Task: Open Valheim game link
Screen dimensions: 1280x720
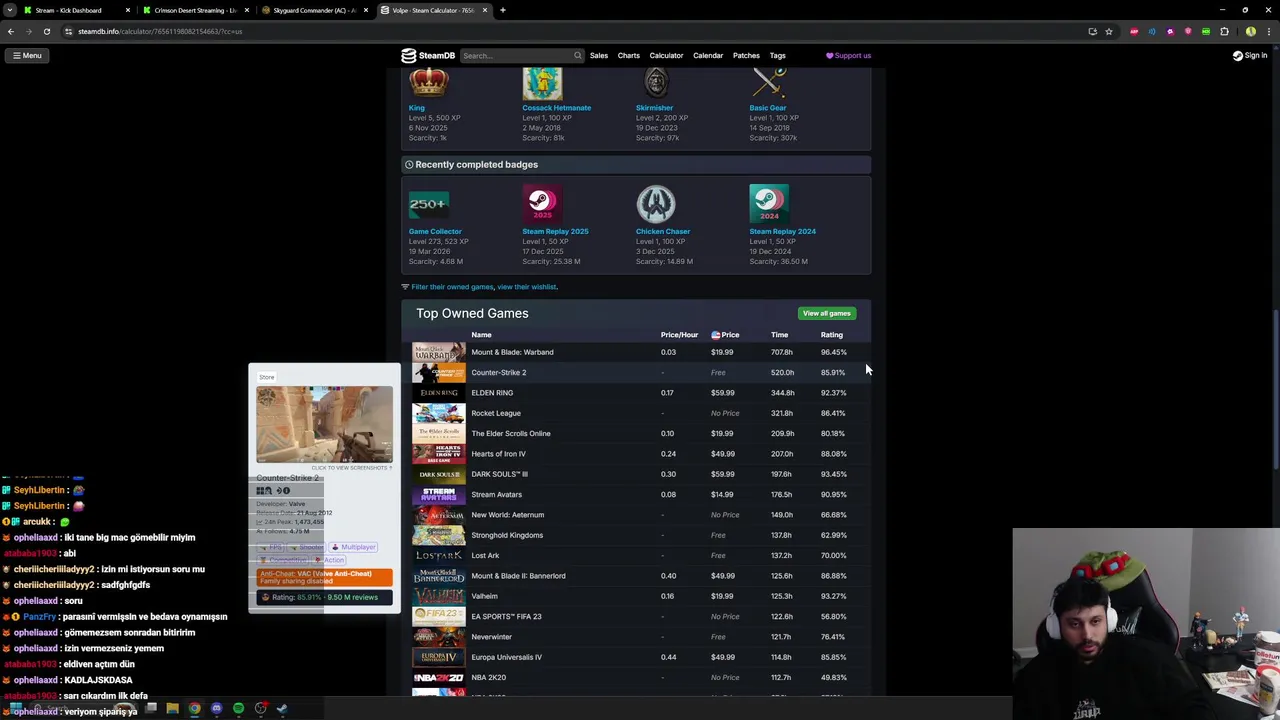Action: pyautogui.click(x=484, y=596)
